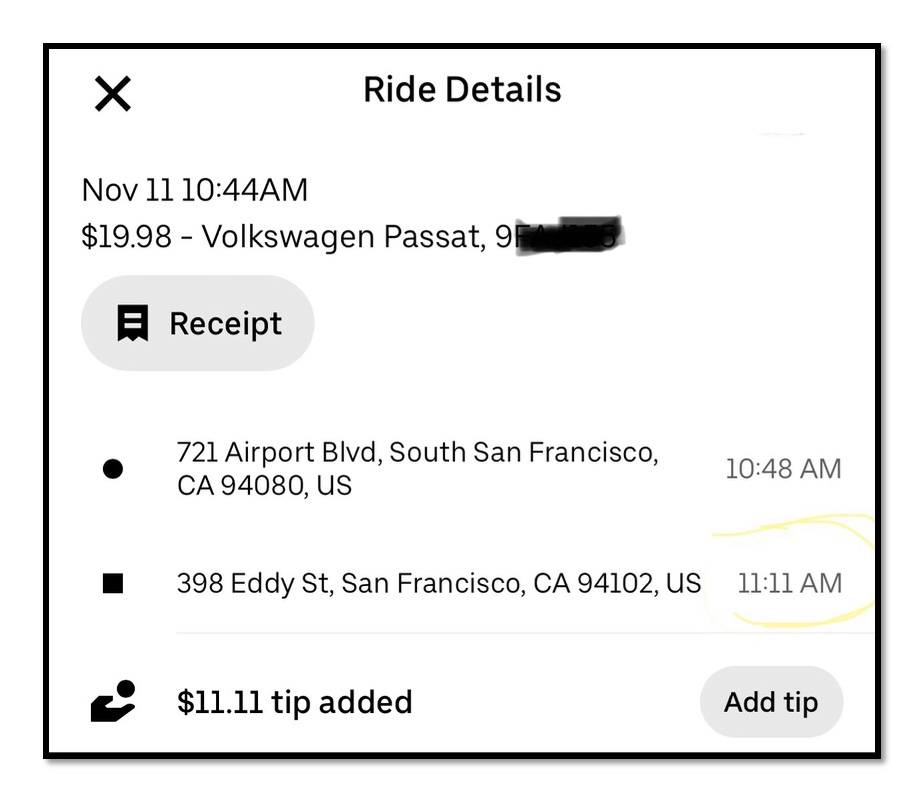Click the Volkswagen Passat vehicle text
The image size is (924, 804).
[345, 236]
